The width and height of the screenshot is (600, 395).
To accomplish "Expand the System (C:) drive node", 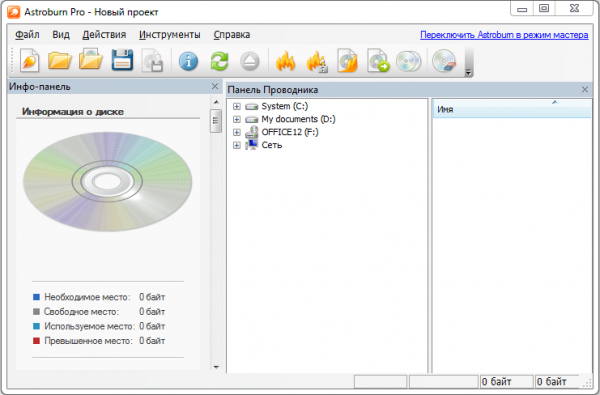I will [237, 106].
